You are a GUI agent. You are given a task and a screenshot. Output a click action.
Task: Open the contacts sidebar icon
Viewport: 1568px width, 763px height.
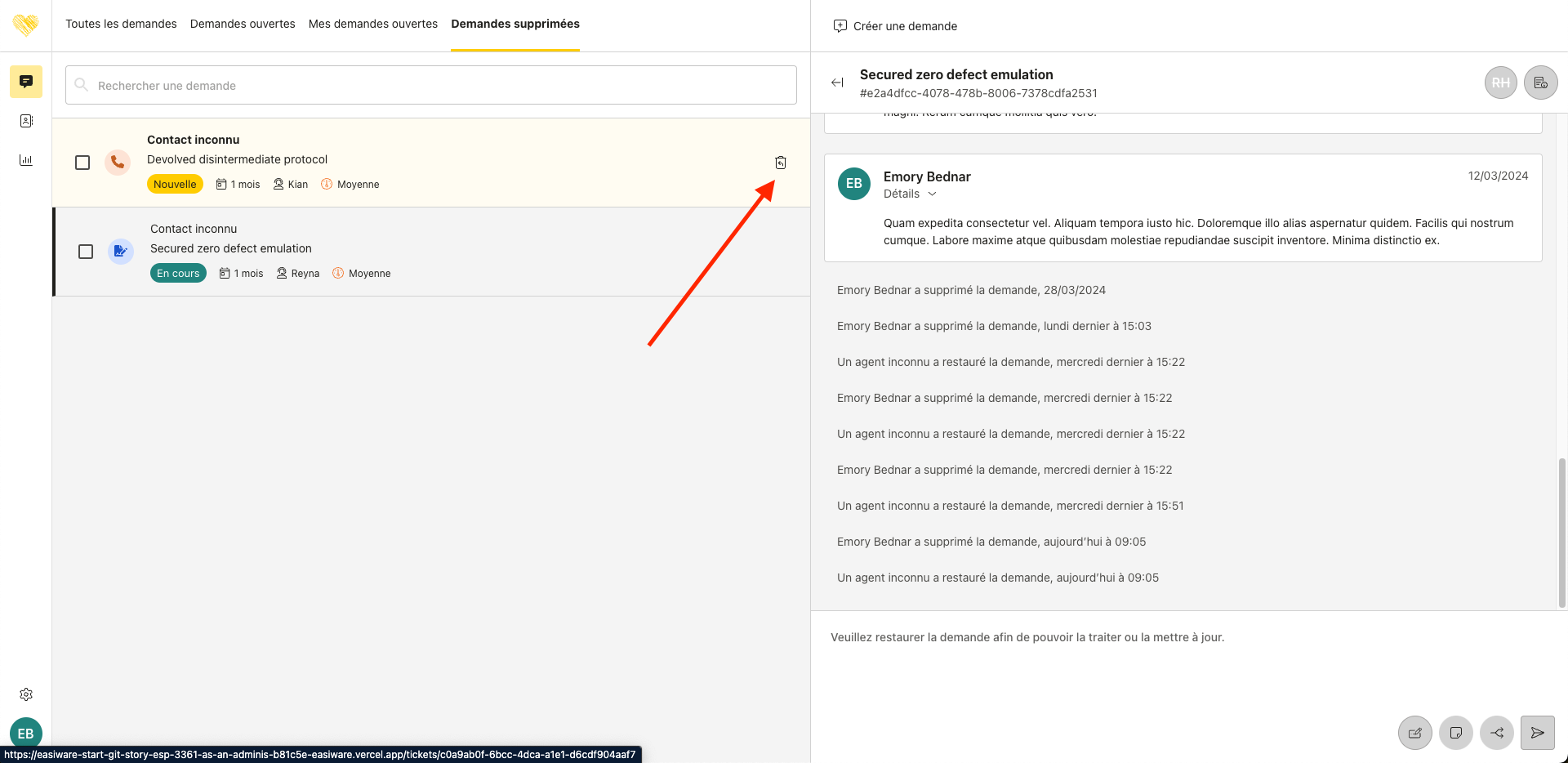(26, 121)
